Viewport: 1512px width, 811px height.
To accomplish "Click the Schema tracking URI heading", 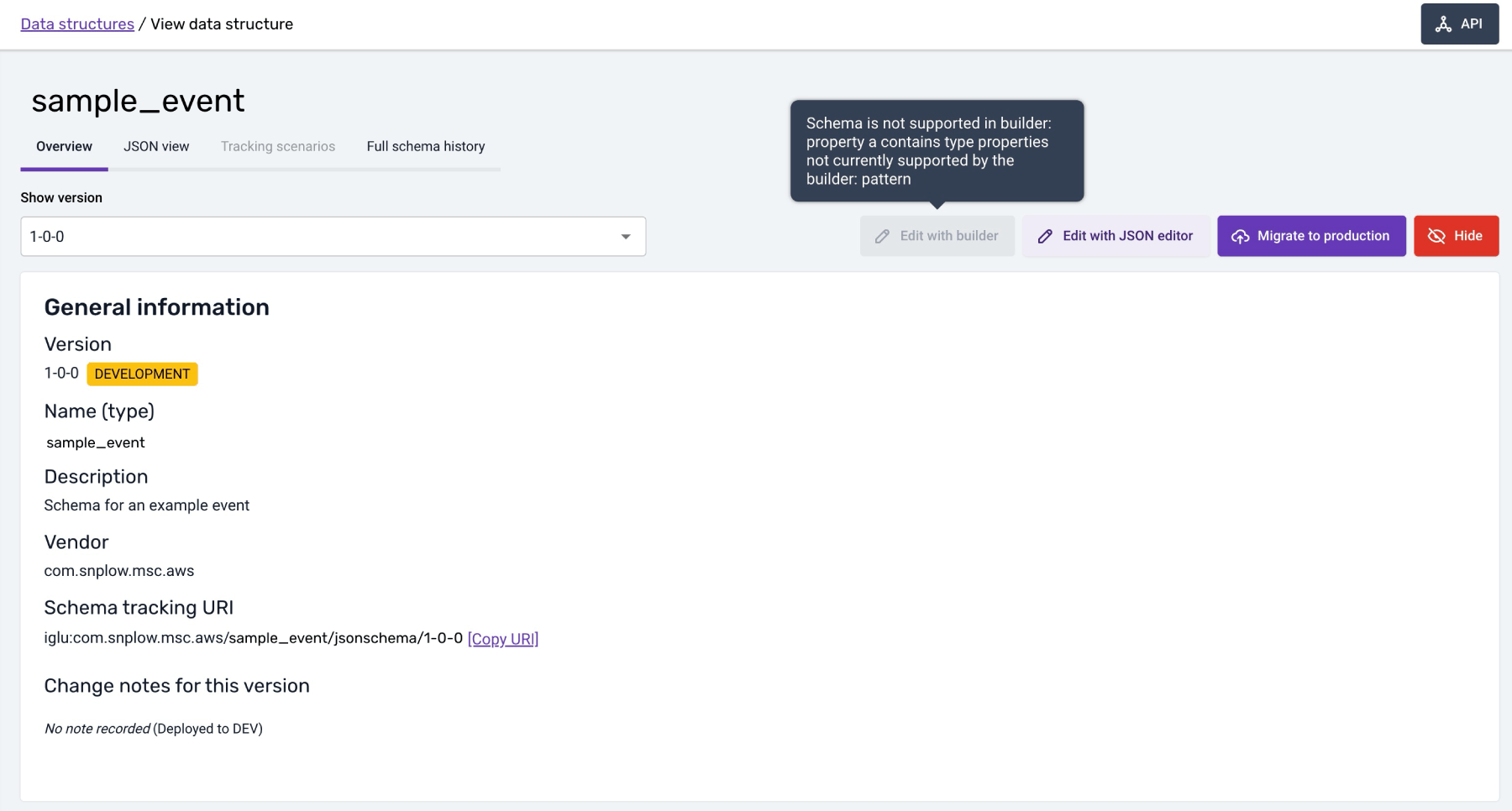I will coord(139,608).
